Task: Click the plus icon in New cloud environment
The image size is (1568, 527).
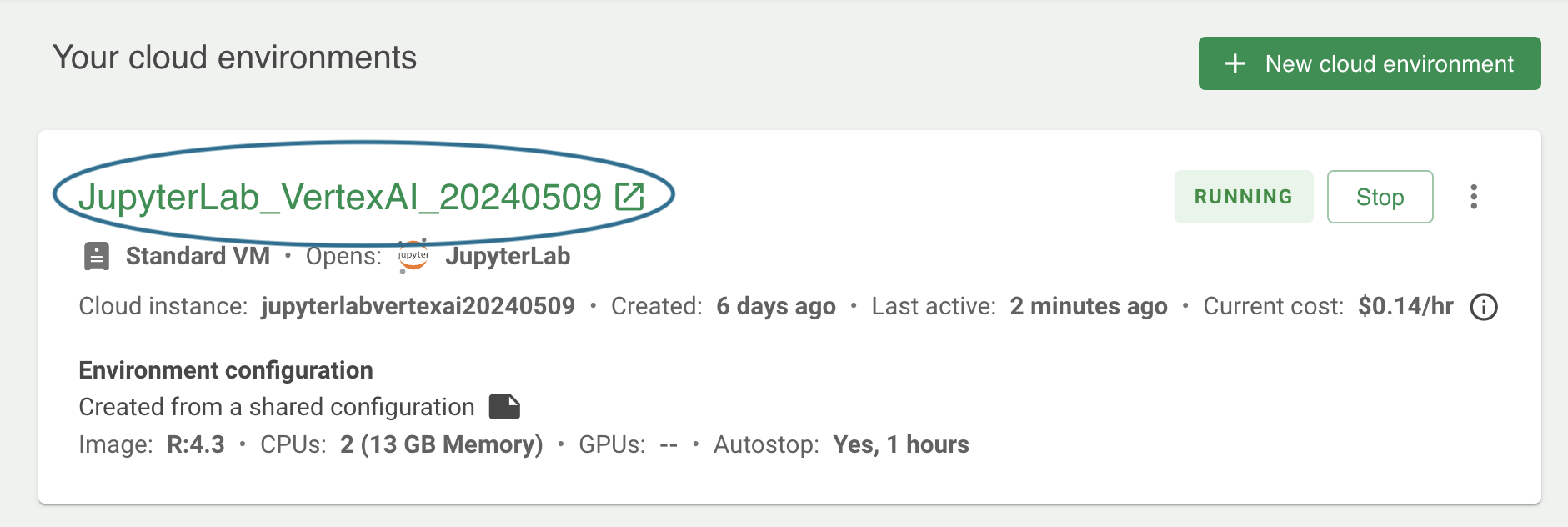Action: 1235,63
